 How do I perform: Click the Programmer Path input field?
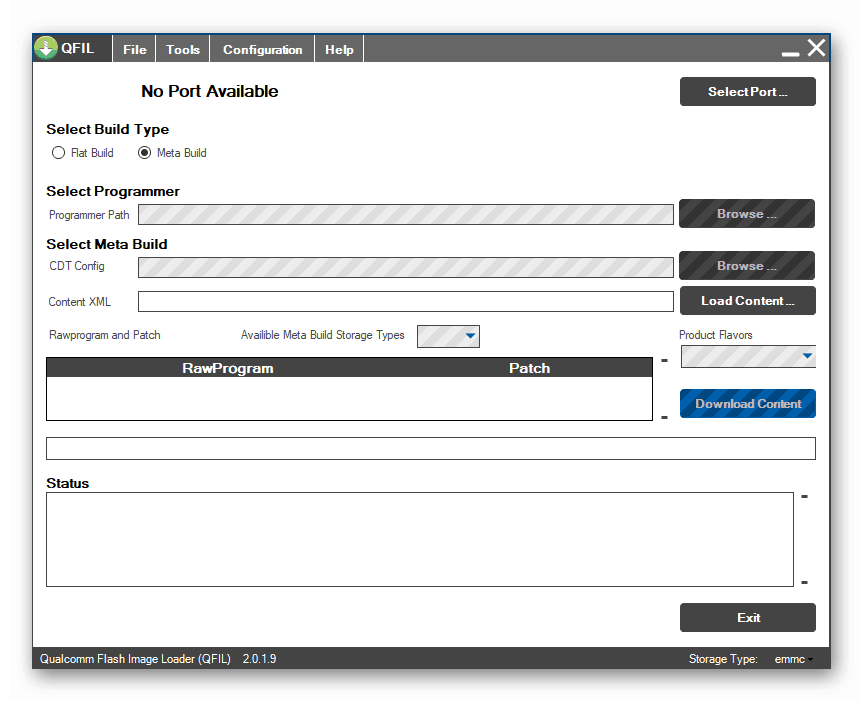tap(406, 215)
